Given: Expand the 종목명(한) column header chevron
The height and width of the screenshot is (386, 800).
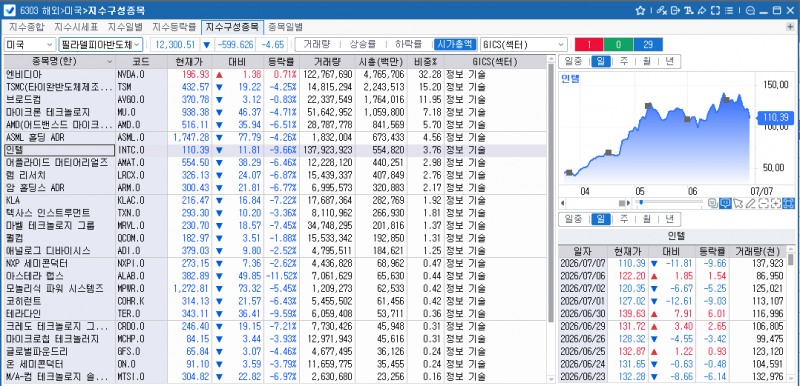Looking at the screenshot, I should [110, 62].
